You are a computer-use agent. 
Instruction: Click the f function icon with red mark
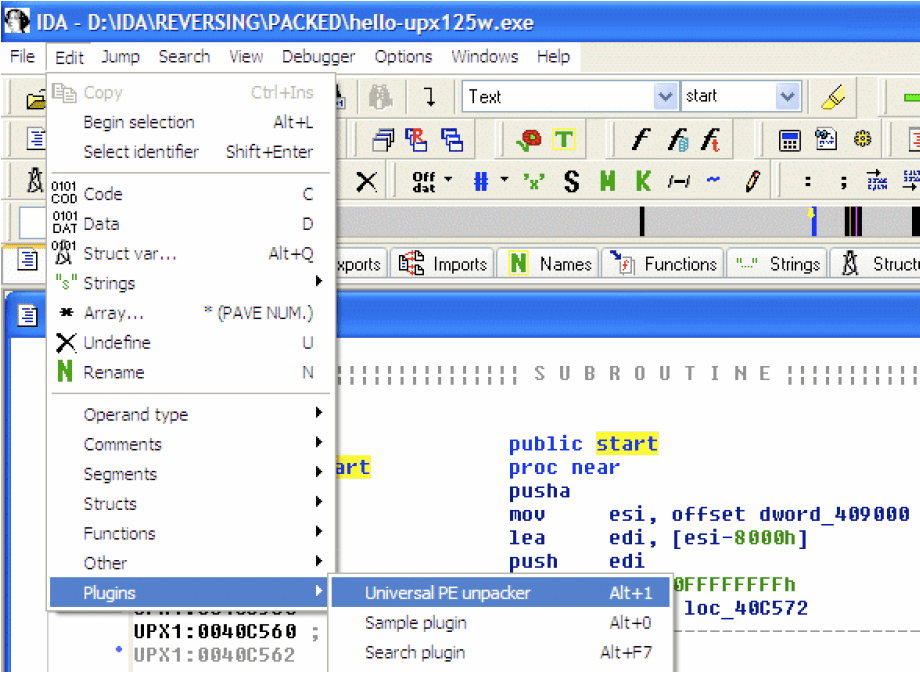(711, 140)
